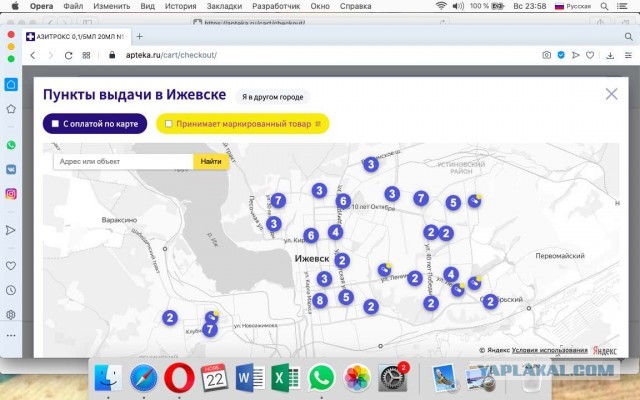The height and width of the screenshot is (400, 640).
Task: Take a snapshot with the camera icon
Action: coord(546,55)
